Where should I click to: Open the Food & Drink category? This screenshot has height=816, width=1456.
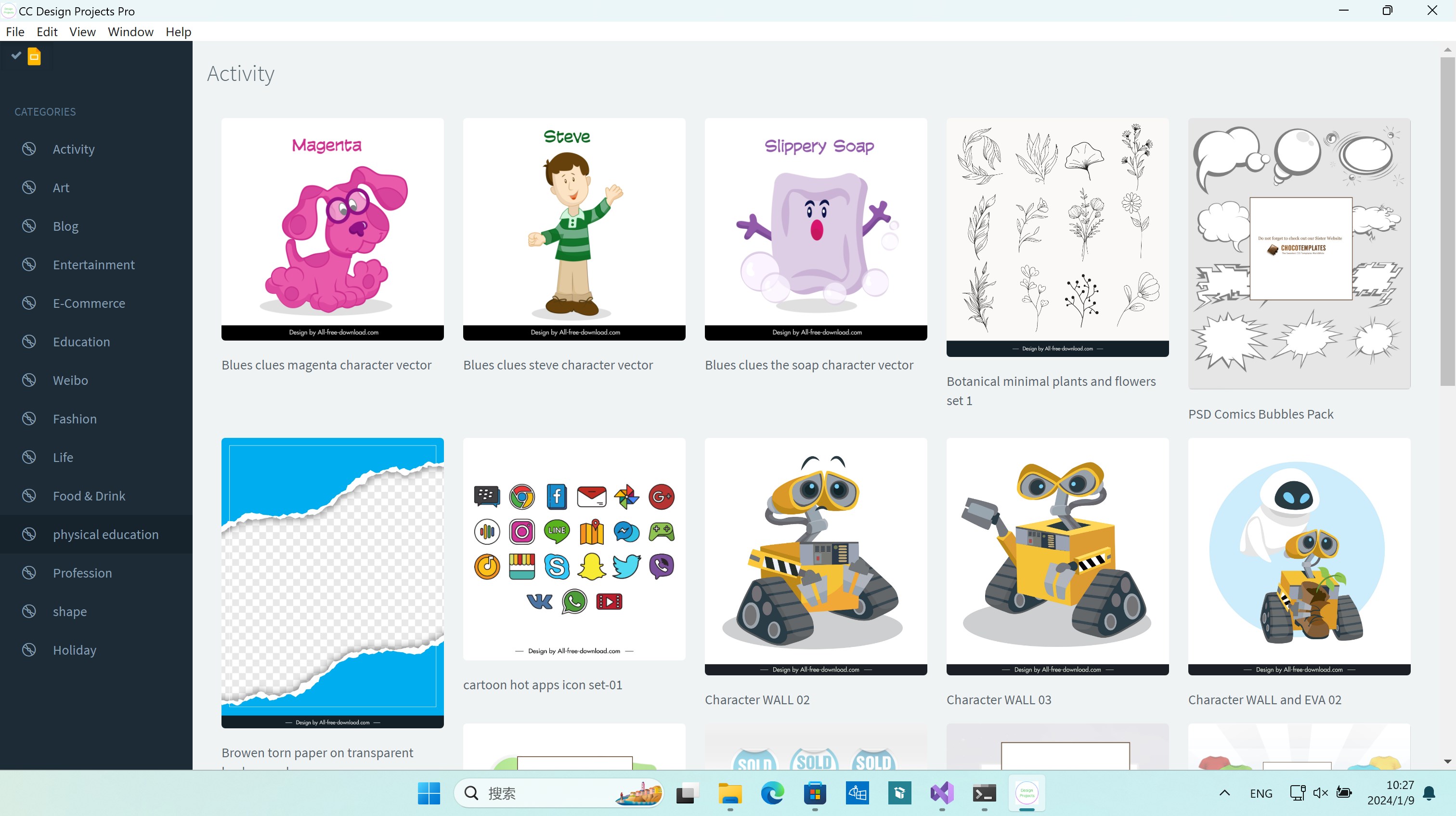(x=89, y=495)
